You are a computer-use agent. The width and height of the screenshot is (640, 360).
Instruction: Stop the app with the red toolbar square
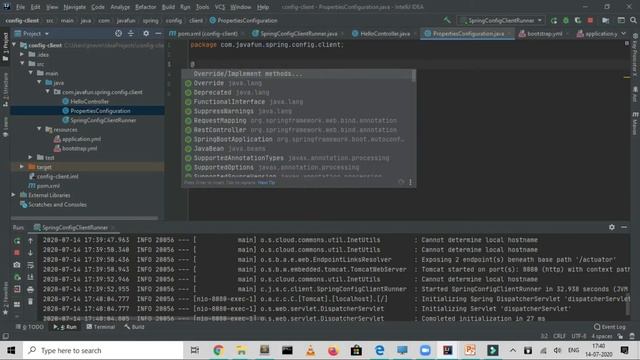pyautogui.click(x=590, y=20)
